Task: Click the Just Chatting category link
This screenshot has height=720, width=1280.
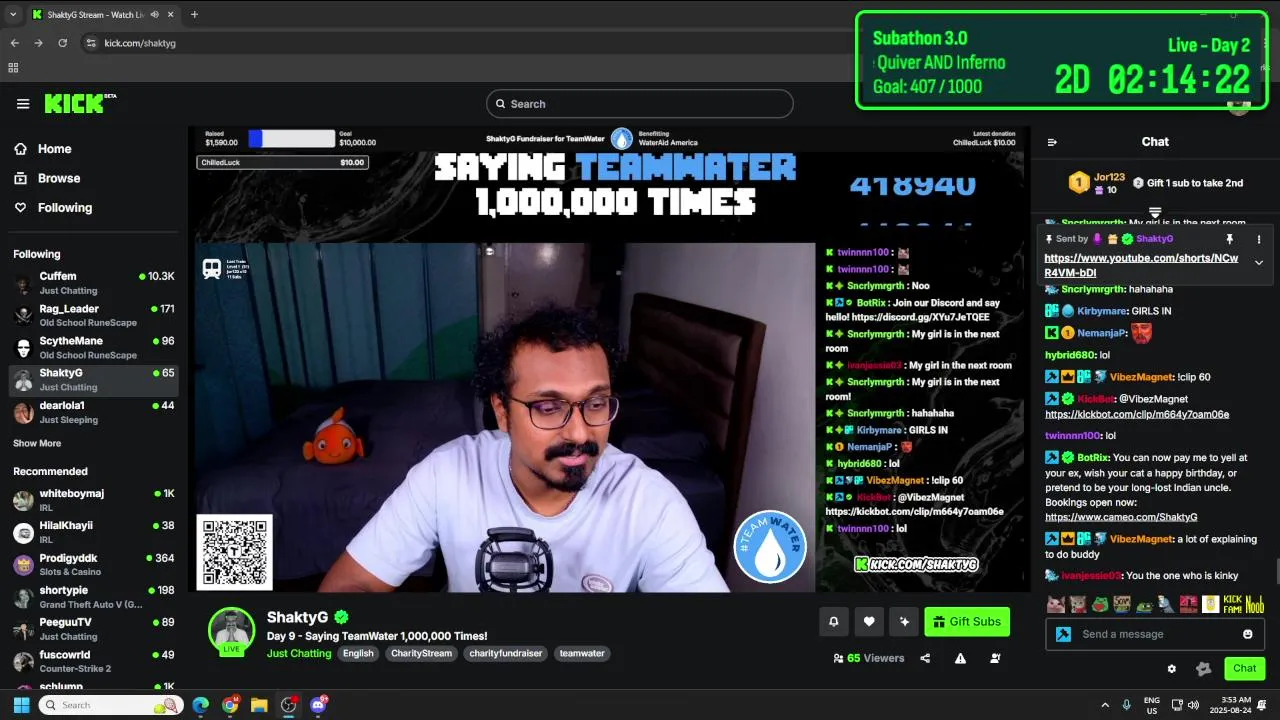Action: click(x=299, y=653)
